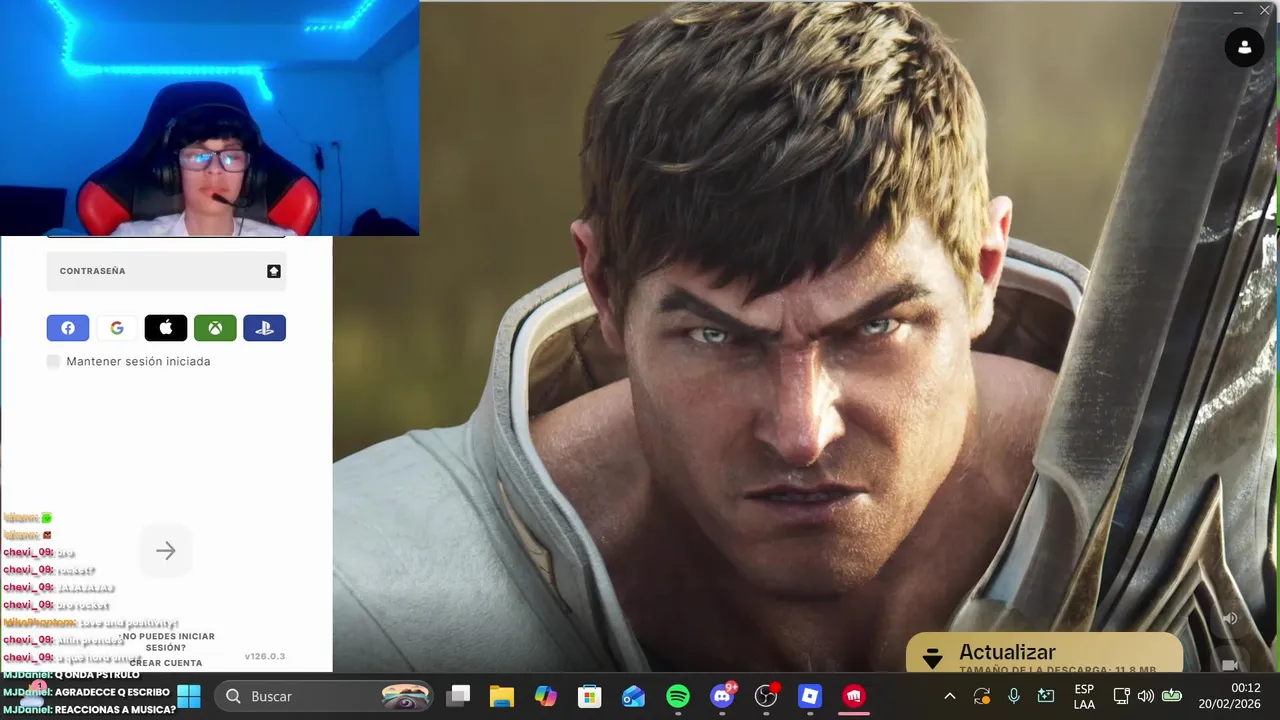Sign in with PlayStation button
This screenshot has height=720, width=1280.
264,328
